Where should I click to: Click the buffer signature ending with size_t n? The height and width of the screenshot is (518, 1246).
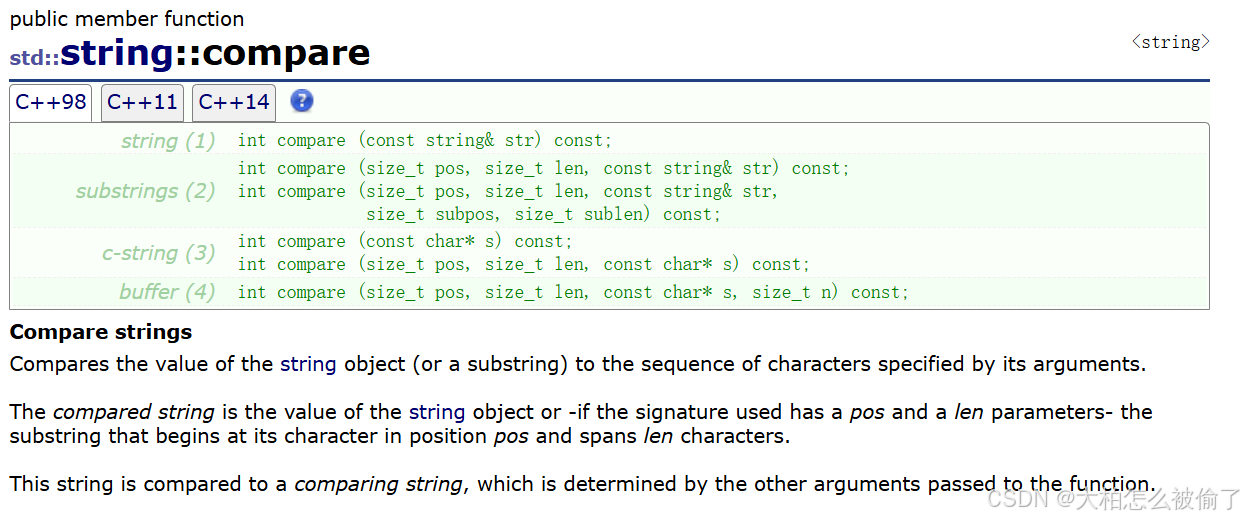(574, 292)
